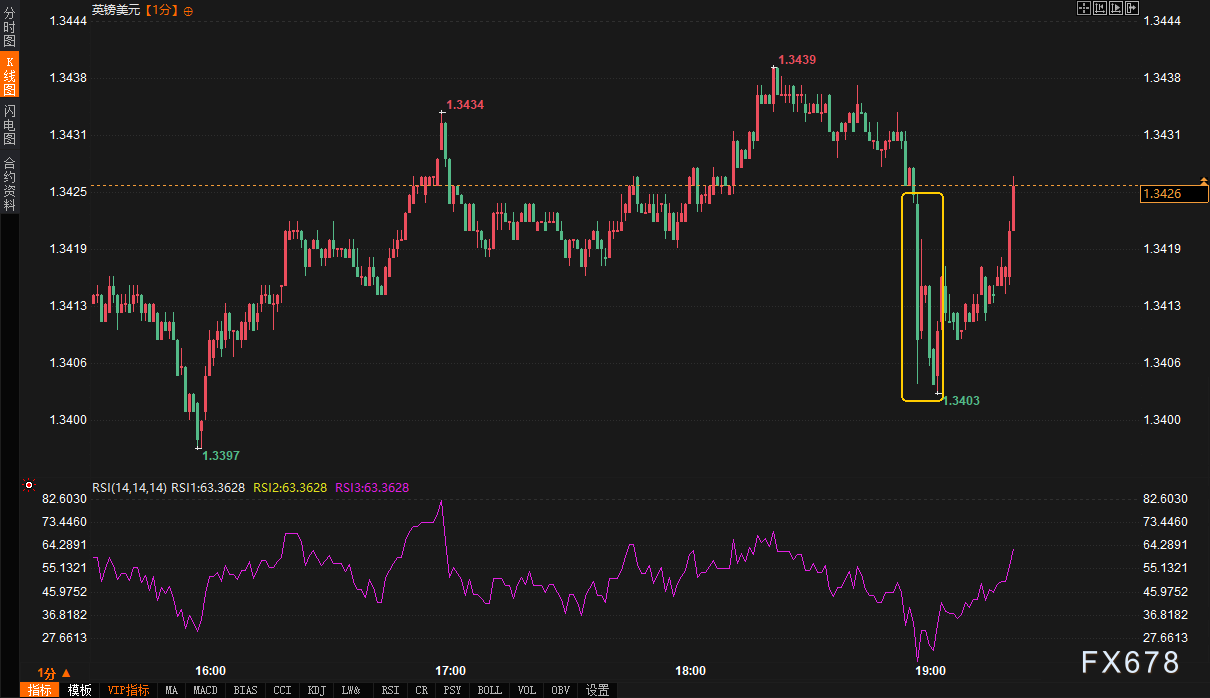Click the crosshair cursor icon at top right
1210x698 pixels.
1083,9
